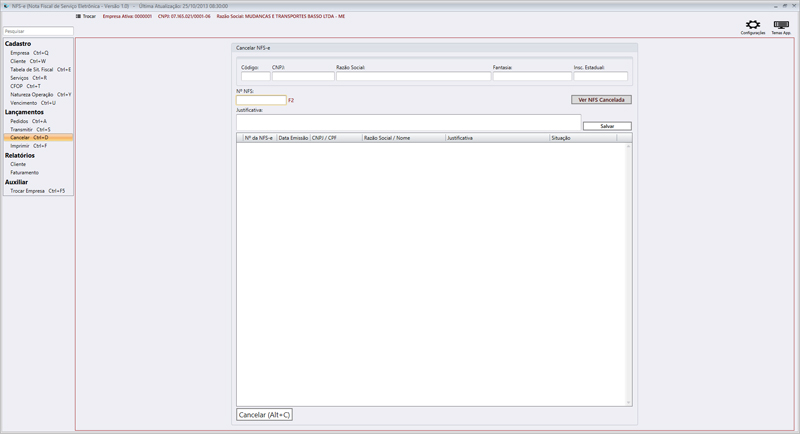Screen dimensions: 800x434
Task: Sort by Data Emissão column header
Action: [x=293, y=138]
